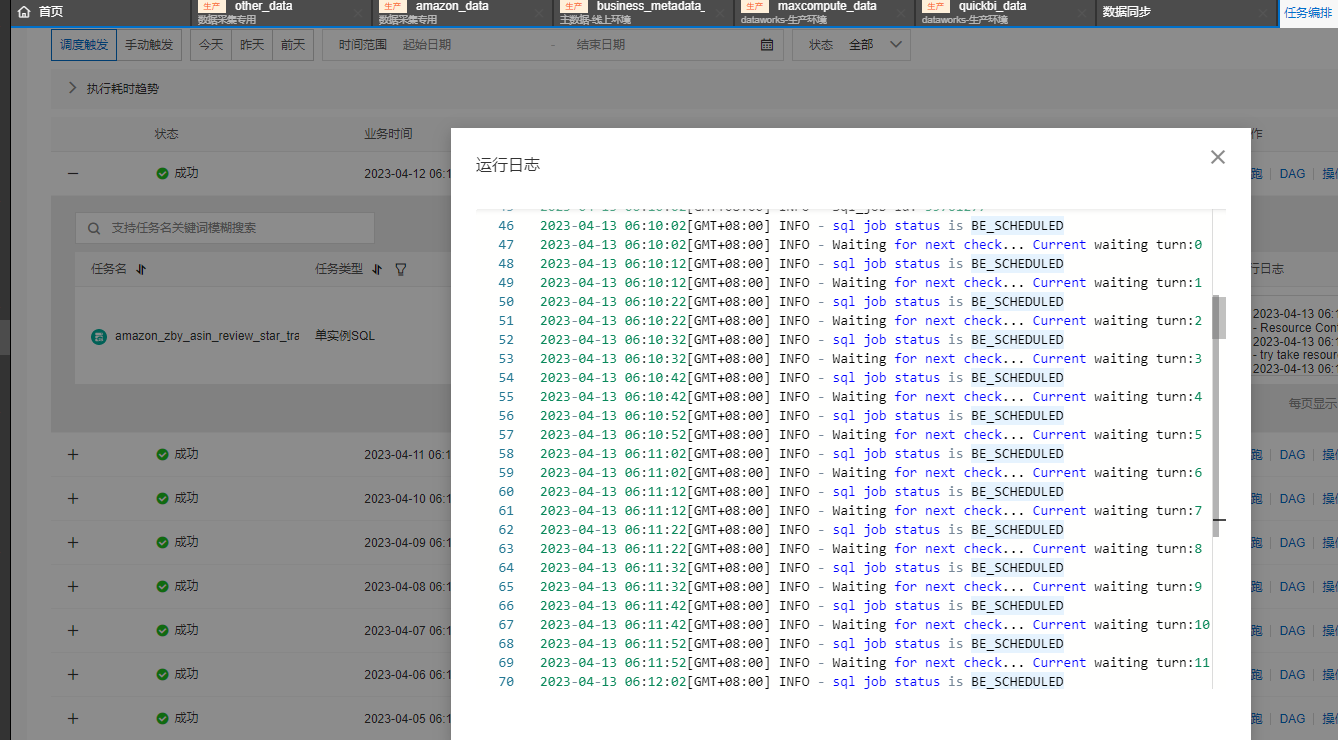Viewport: 1338px width, 740px height.
Task: Click the 状态 column header
Action: [x=166, y=134]
